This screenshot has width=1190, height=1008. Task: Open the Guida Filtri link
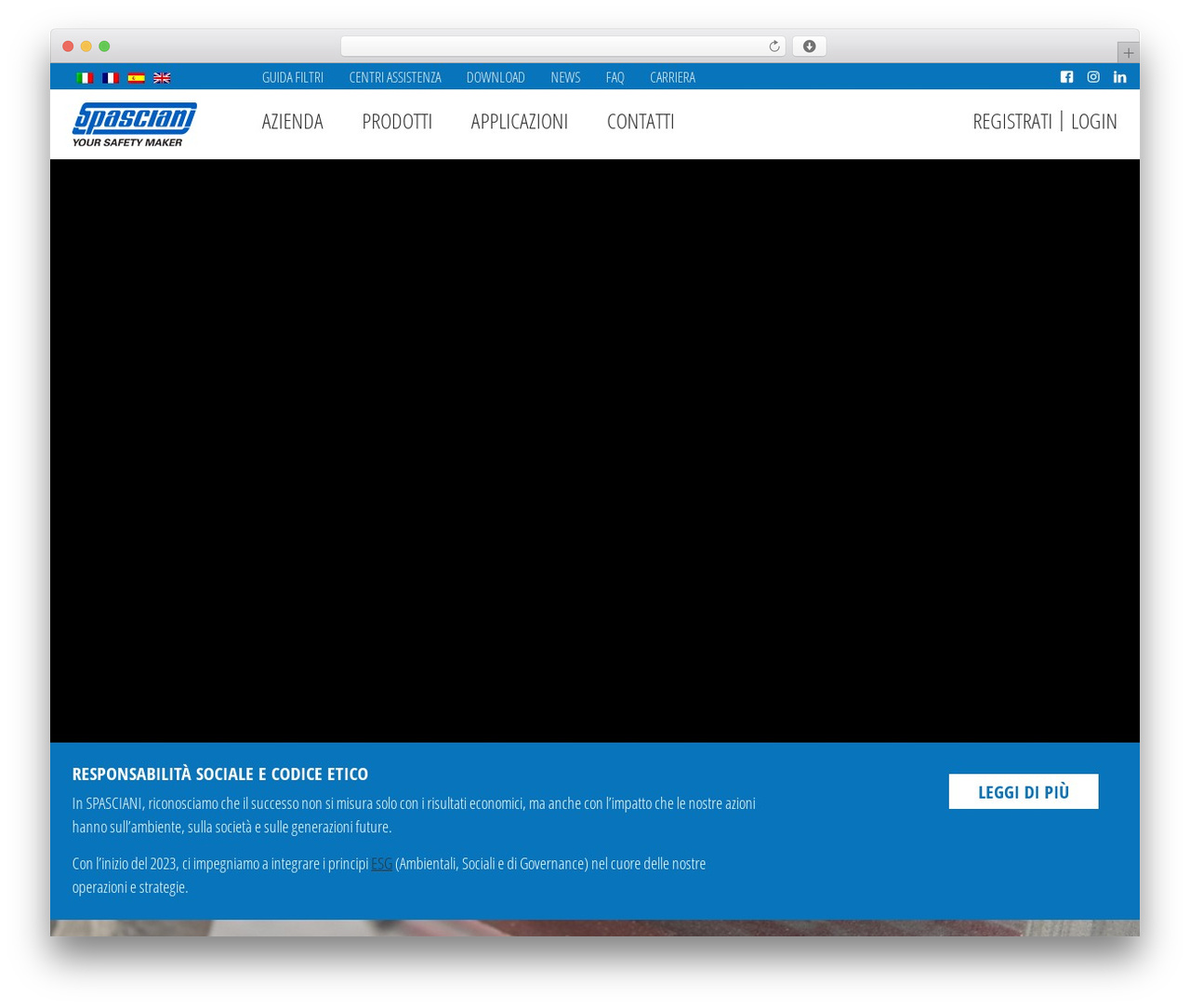(x=293, y=77)
